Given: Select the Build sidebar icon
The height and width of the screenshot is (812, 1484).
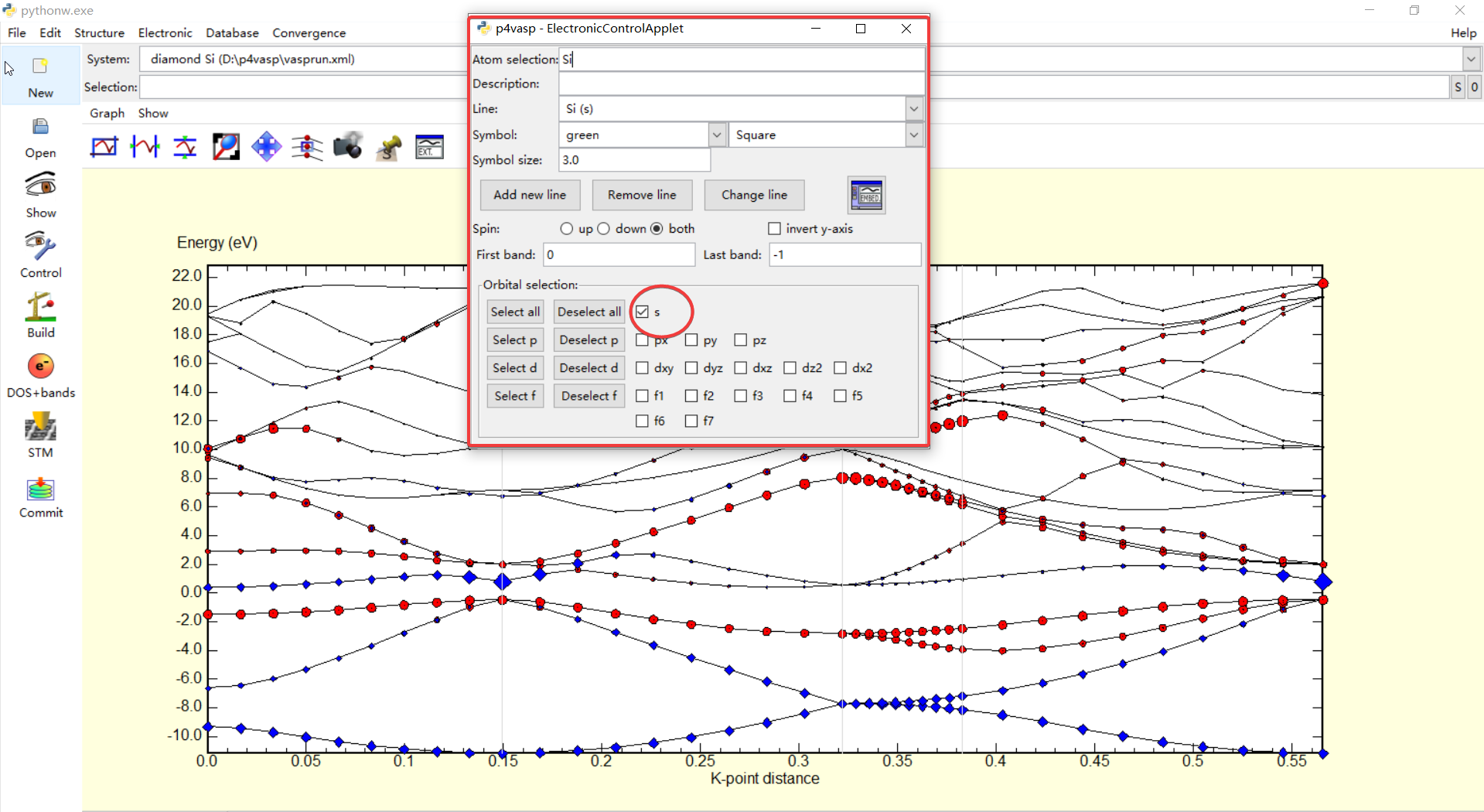Looking at the screenshot, I should [x=40, y=307].
